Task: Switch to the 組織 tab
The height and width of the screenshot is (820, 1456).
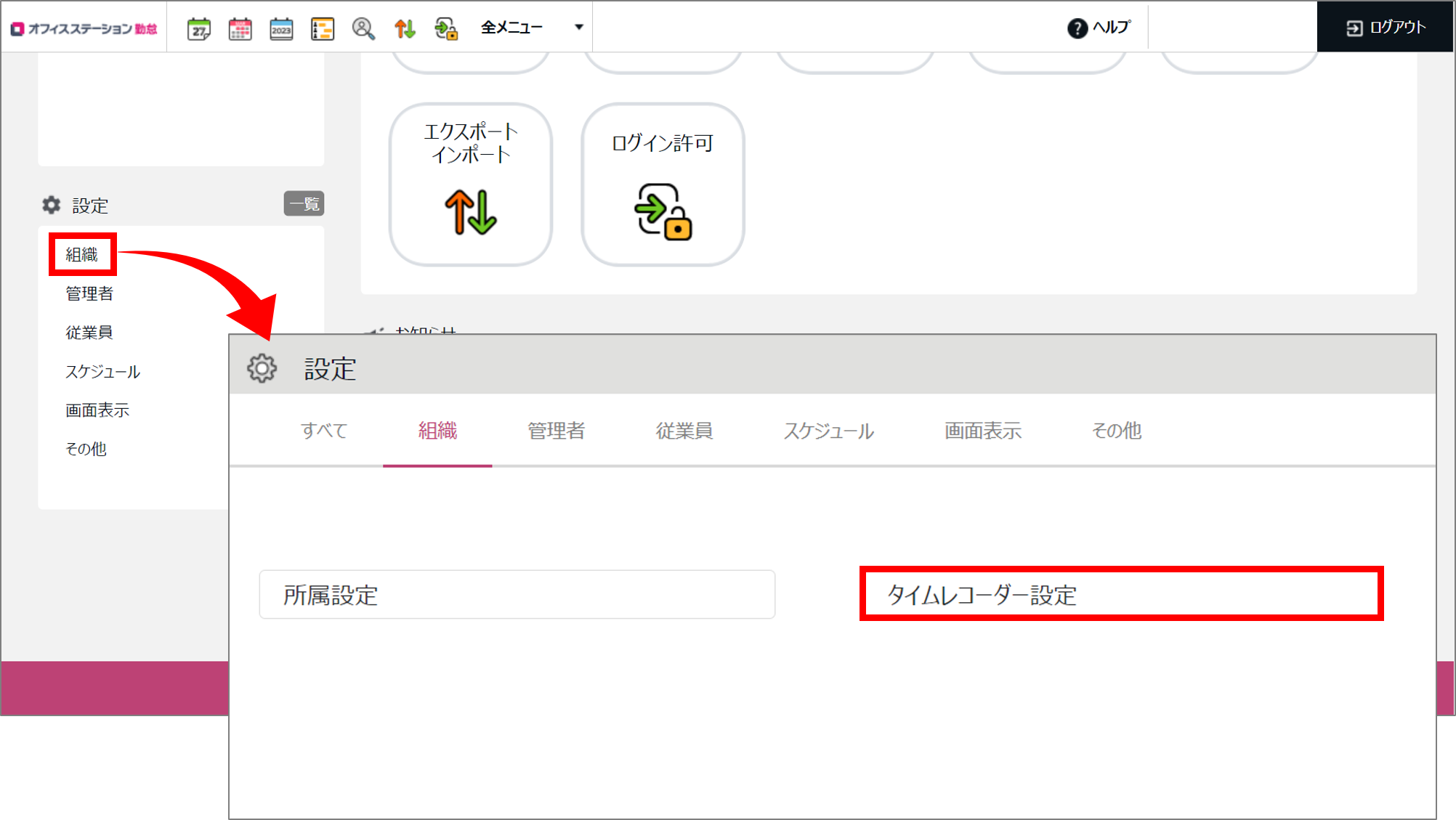Action: pyautogui.click(x=437, y=430)
